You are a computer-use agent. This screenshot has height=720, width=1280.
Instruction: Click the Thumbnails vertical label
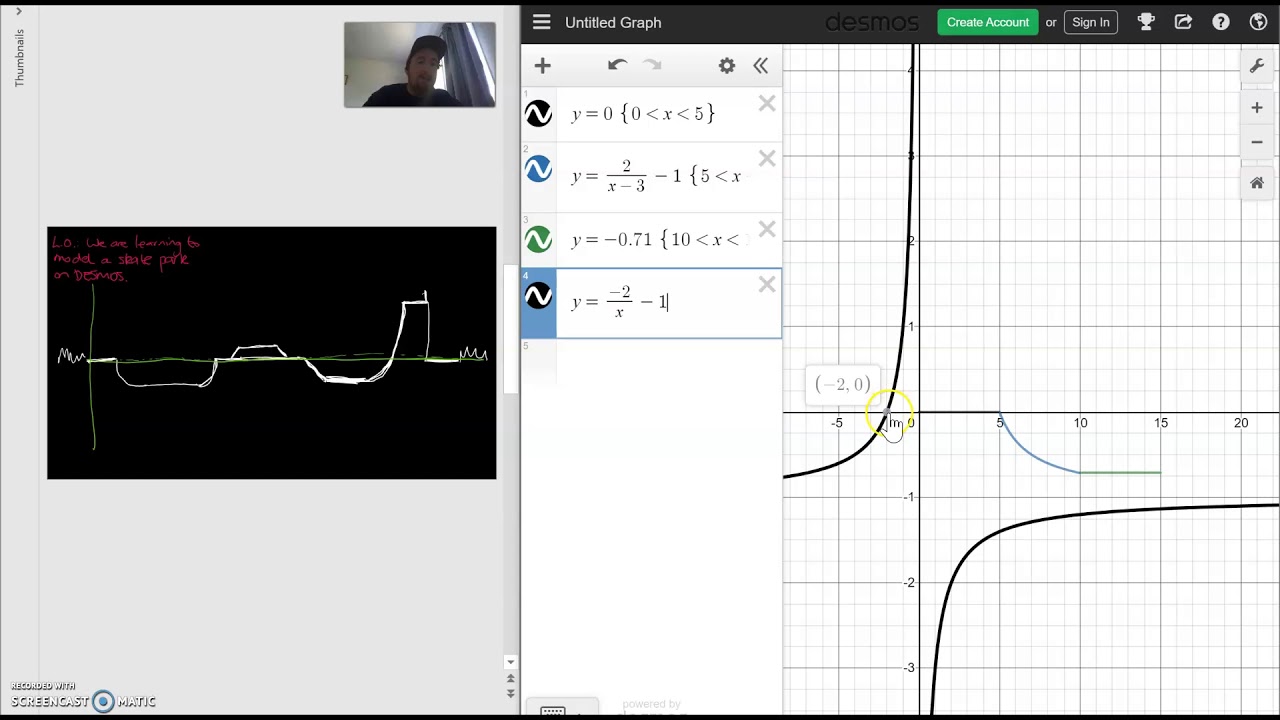[19, 57]
